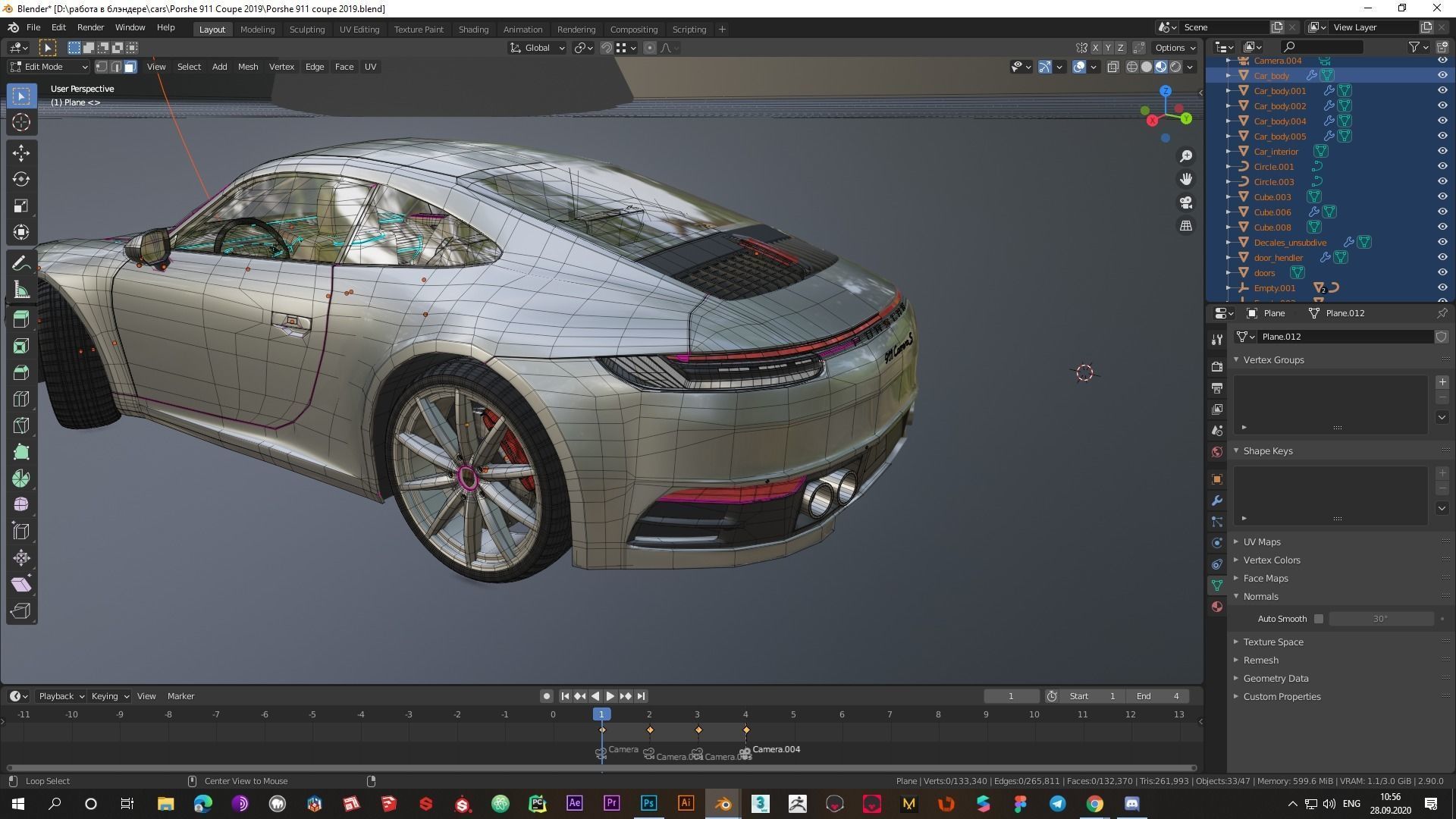Jump to the end frame button
The height and width of the screenshot is (819, 1456).
(641, 696)
